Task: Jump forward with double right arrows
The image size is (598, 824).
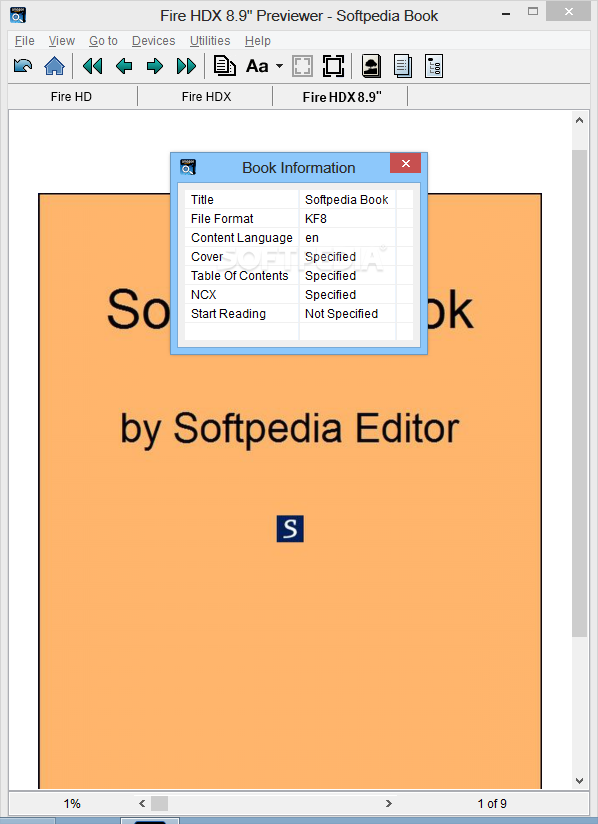Action: (x=187, y=66)
